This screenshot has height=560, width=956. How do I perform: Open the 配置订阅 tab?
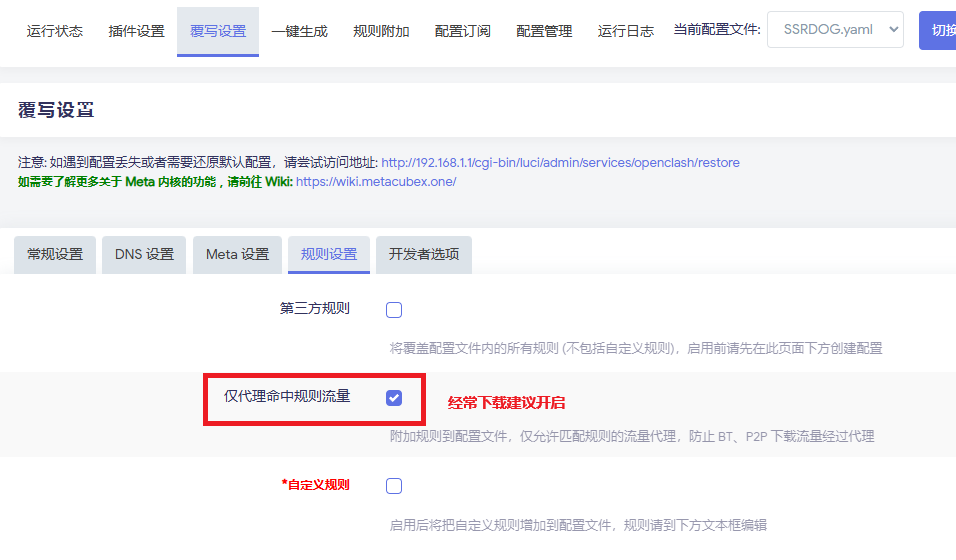click(x=463, y=31)
